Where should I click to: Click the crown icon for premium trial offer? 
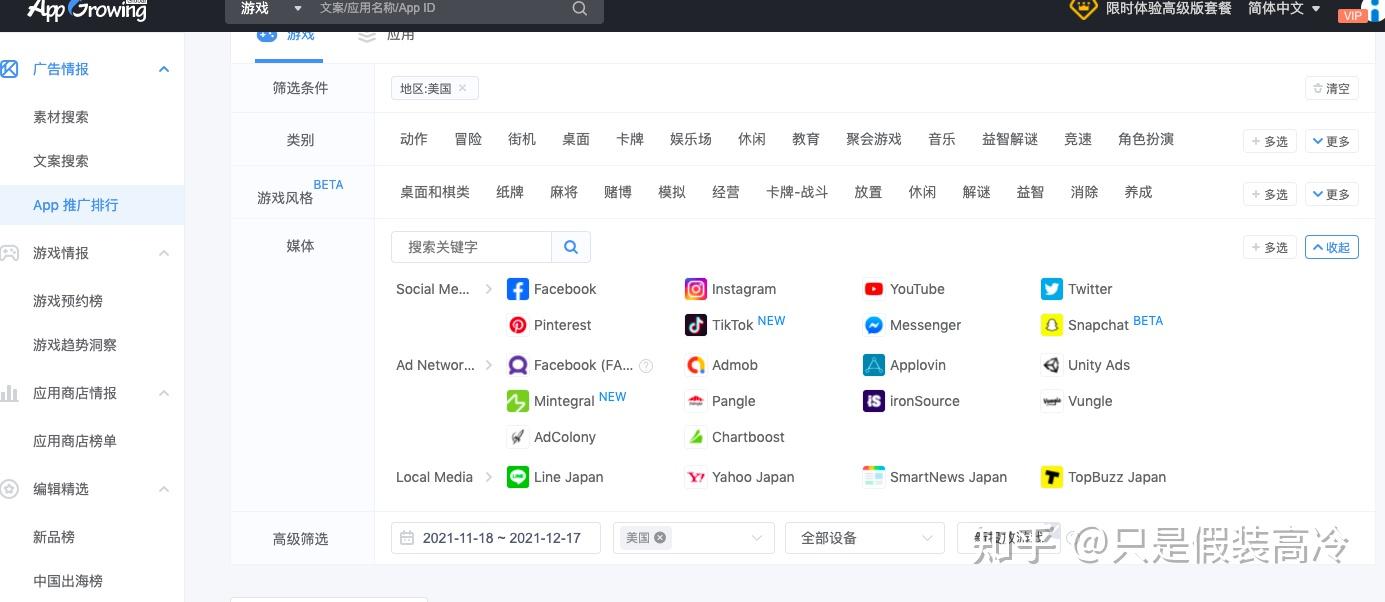1083,9
